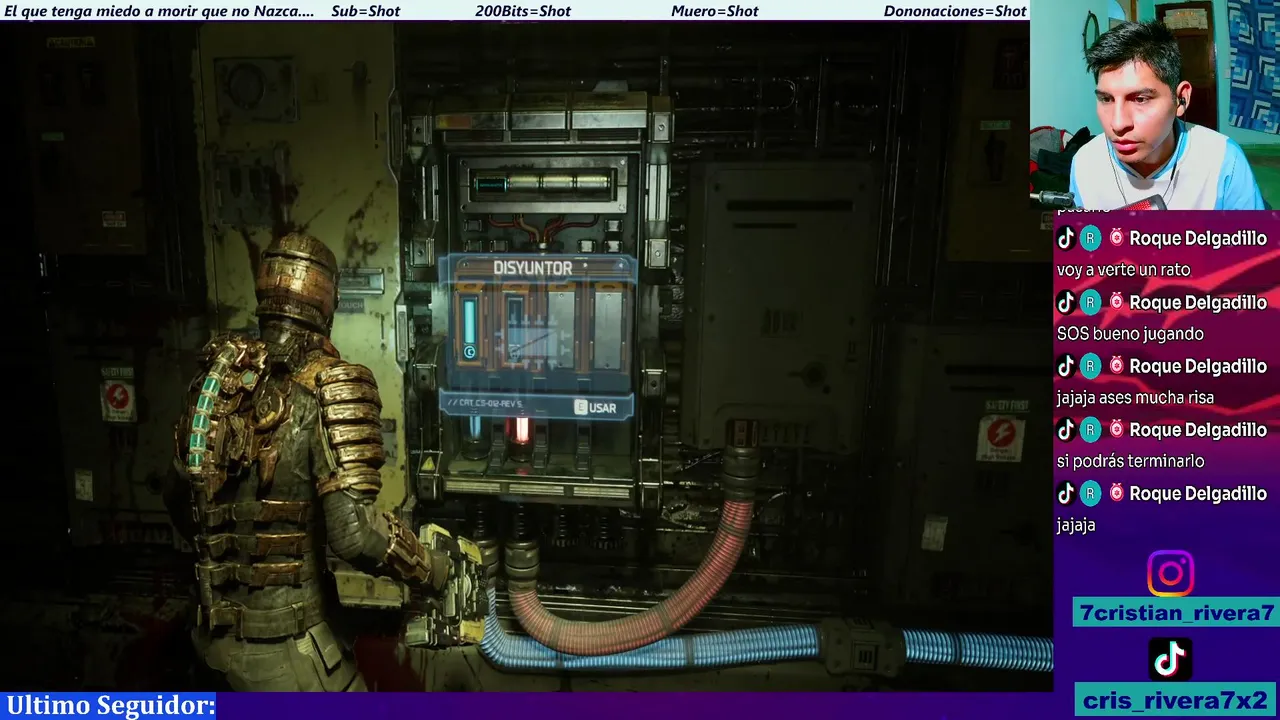The width and height of the screenshot is (1280, 720).
Task: Click the TikTok icon above the last "jajaja" message
Action: [1066, 493]
